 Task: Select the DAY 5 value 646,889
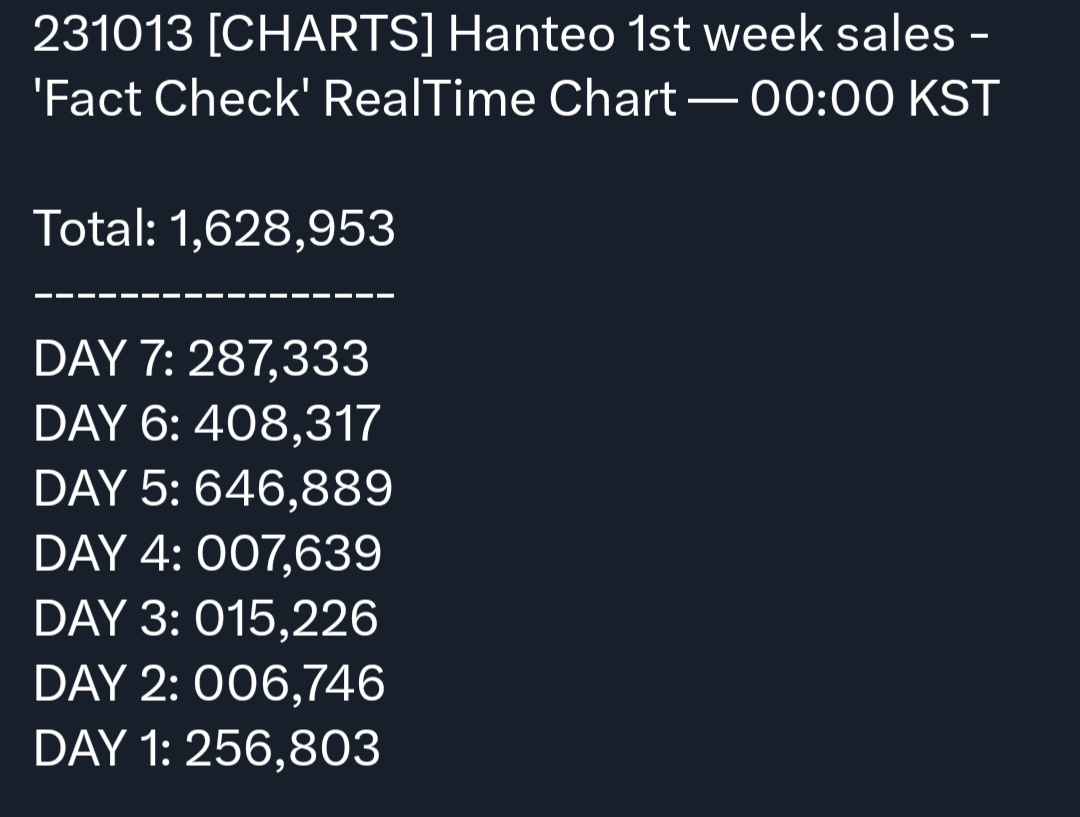[293, 488]
